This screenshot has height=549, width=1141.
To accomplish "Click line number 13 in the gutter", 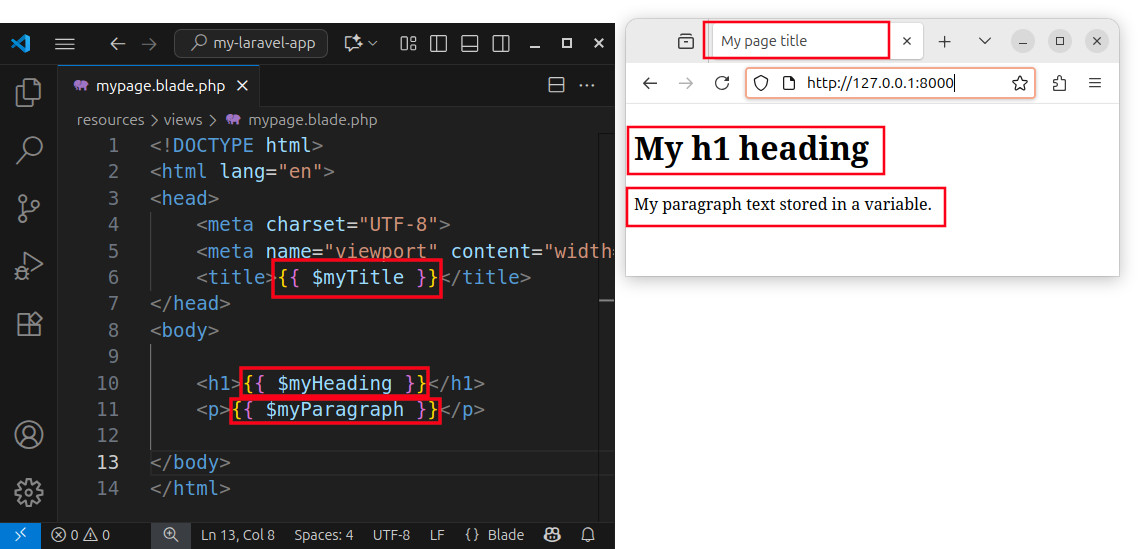I will 108,462.
